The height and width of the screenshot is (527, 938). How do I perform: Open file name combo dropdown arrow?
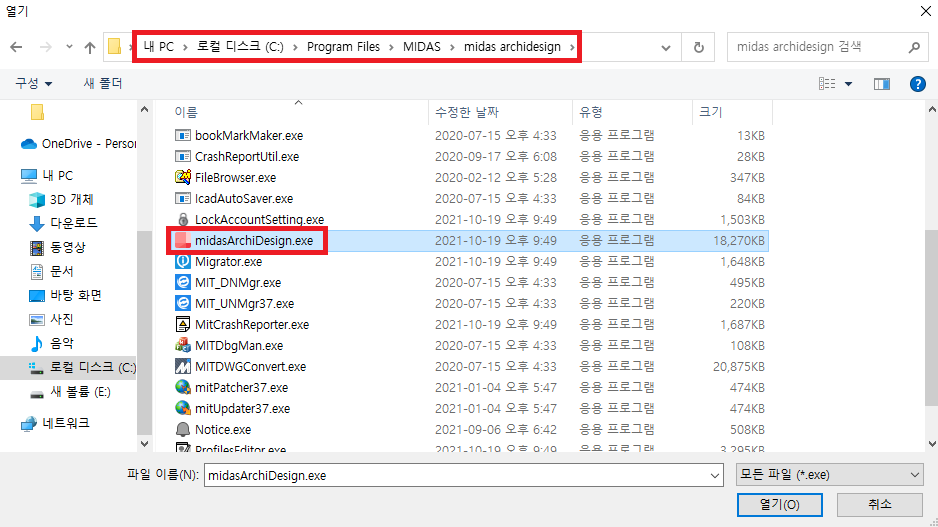click(715, 476)
